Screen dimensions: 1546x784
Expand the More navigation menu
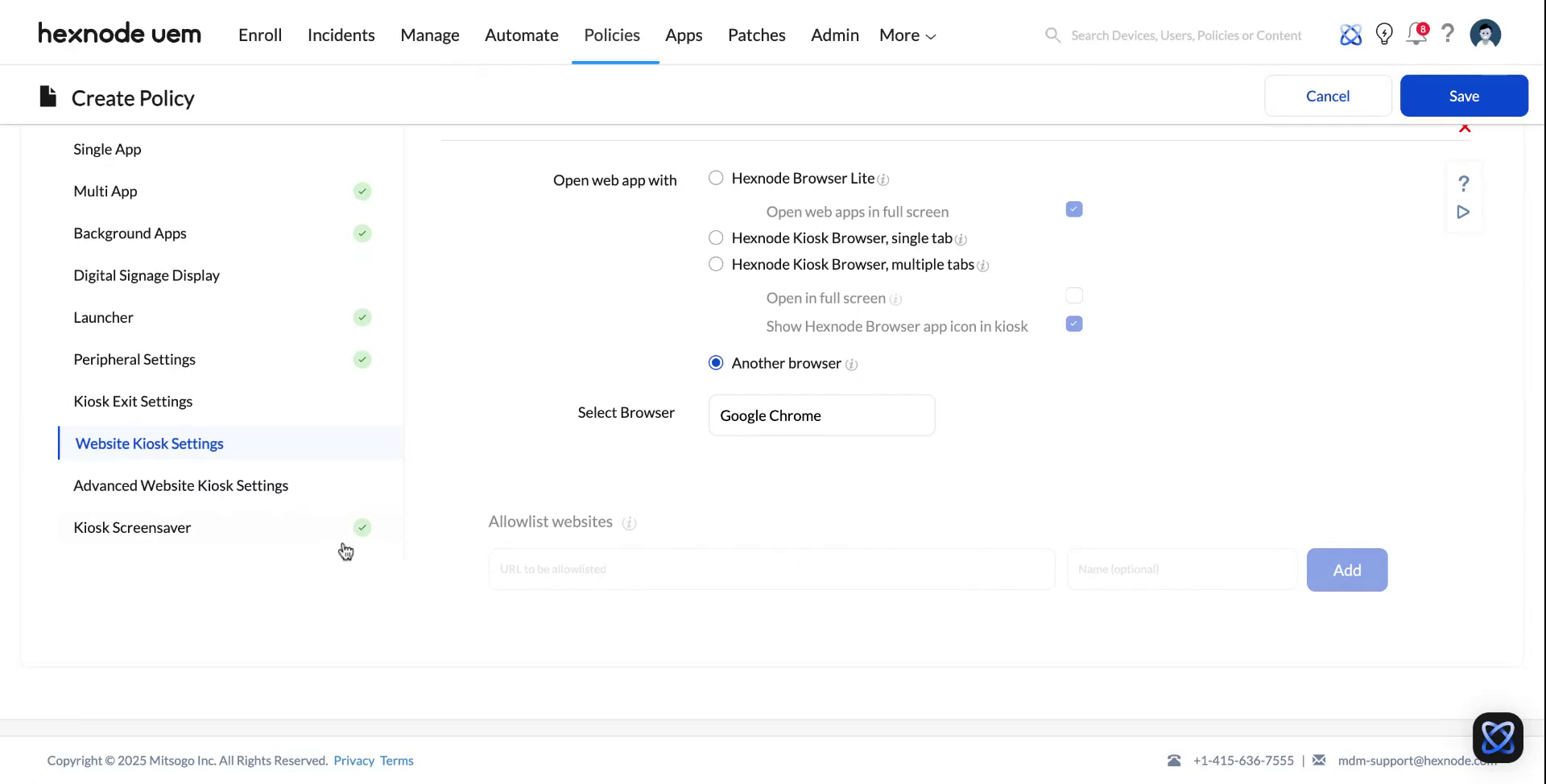907,35
